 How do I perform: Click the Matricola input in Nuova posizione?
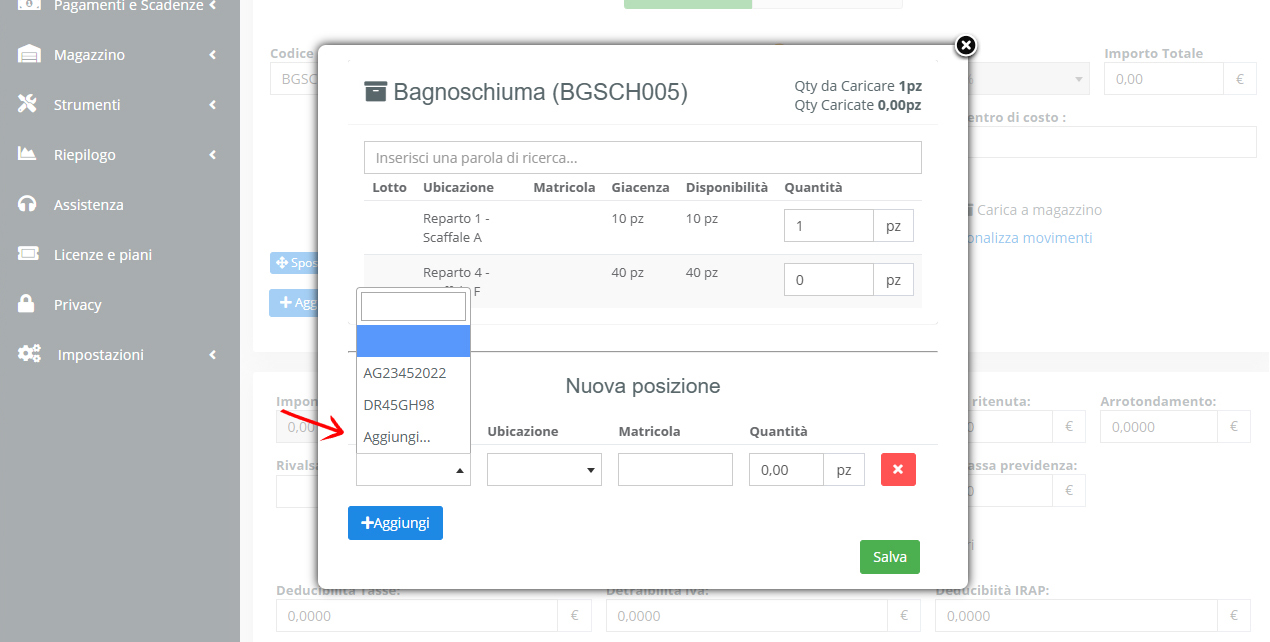pos(675,470)
